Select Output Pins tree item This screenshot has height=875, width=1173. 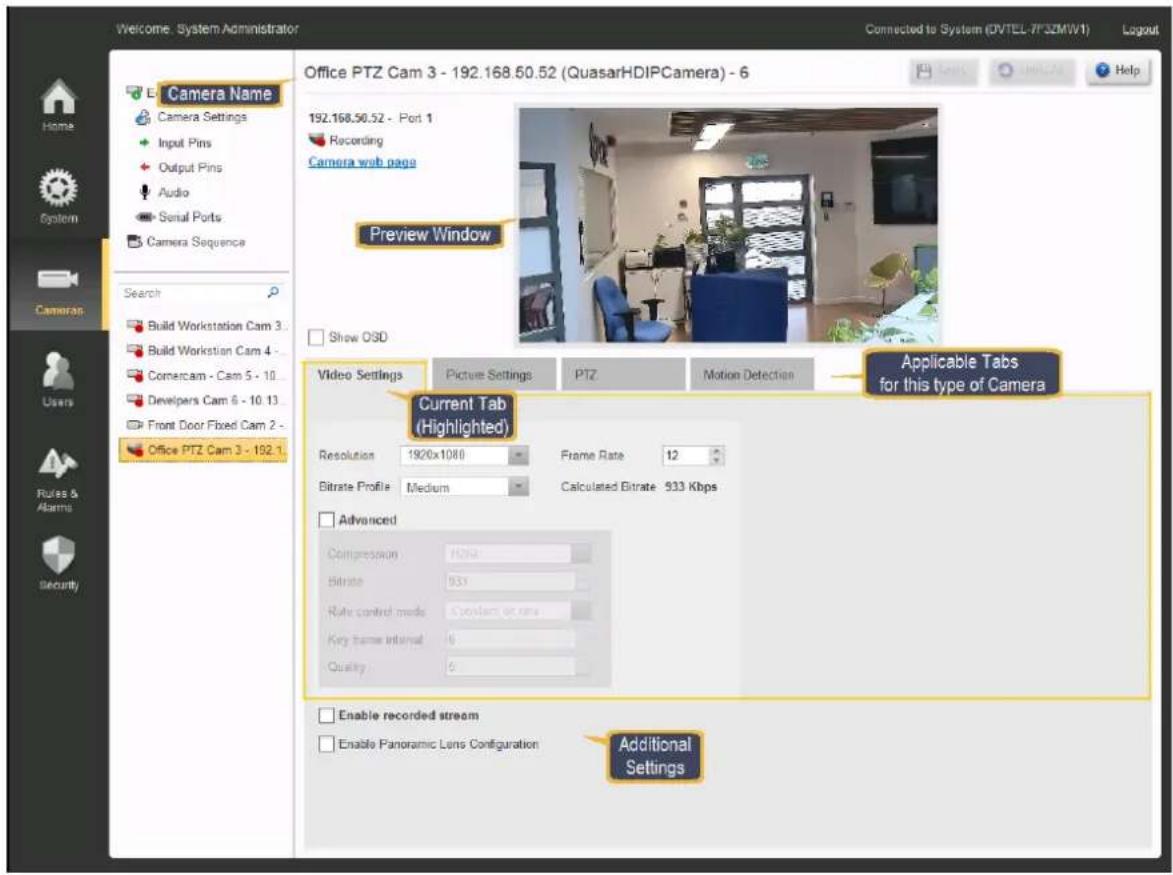(x=181, y=168)
